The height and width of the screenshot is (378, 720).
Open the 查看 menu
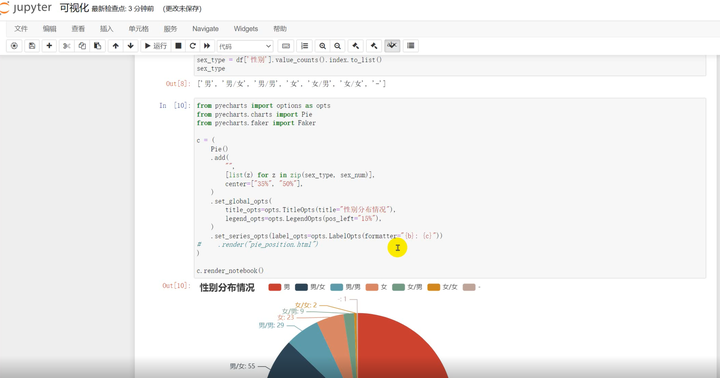[x=78, y=28]
